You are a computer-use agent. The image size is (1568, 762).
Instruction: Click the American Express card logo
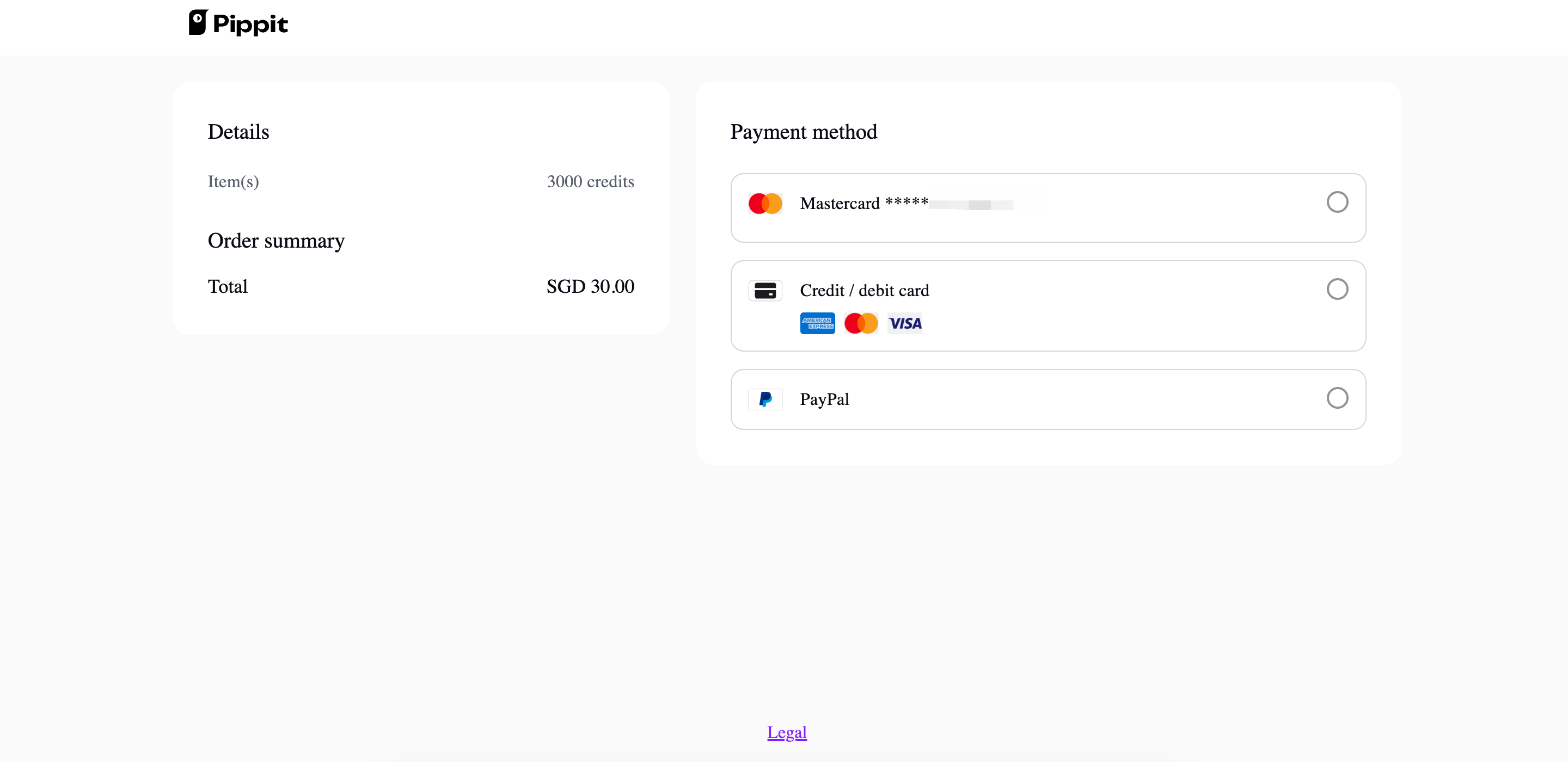pyautogui.click(x=817, y=323)
